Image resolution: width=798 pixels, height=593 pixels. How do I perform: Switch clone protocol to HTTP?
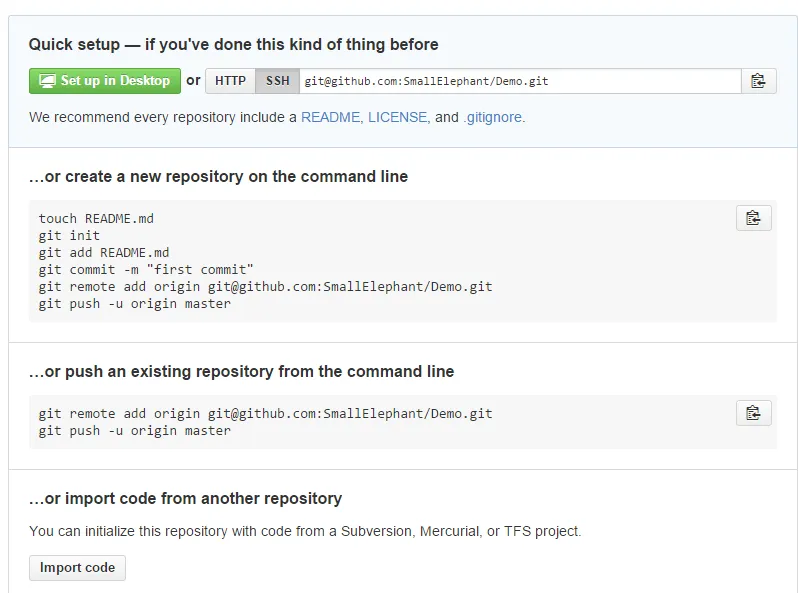(230, 81)
